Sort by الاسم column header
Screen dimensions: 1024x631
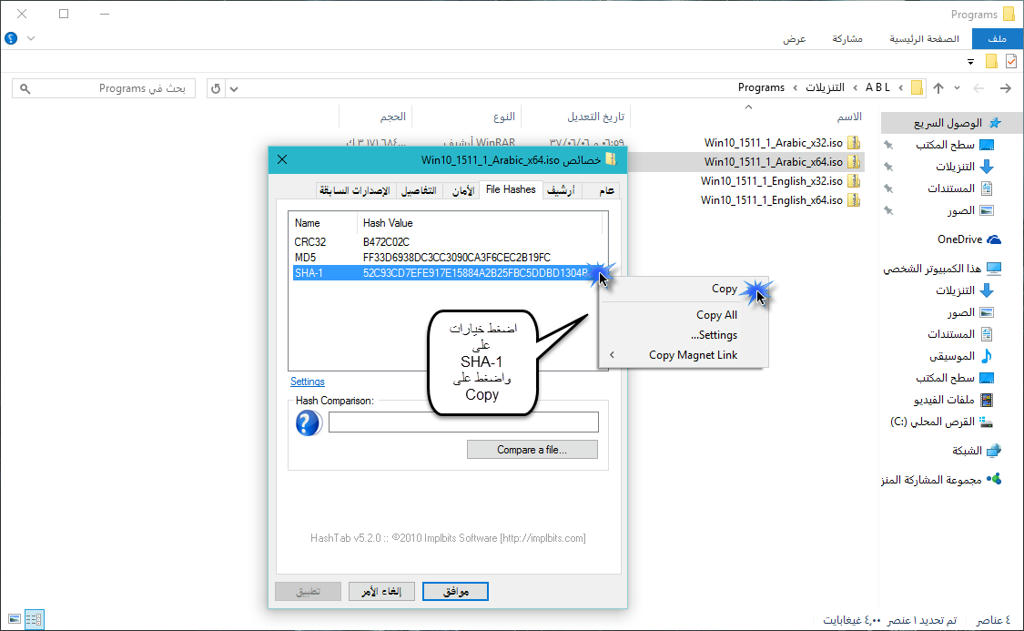click(x=849, y=116)
